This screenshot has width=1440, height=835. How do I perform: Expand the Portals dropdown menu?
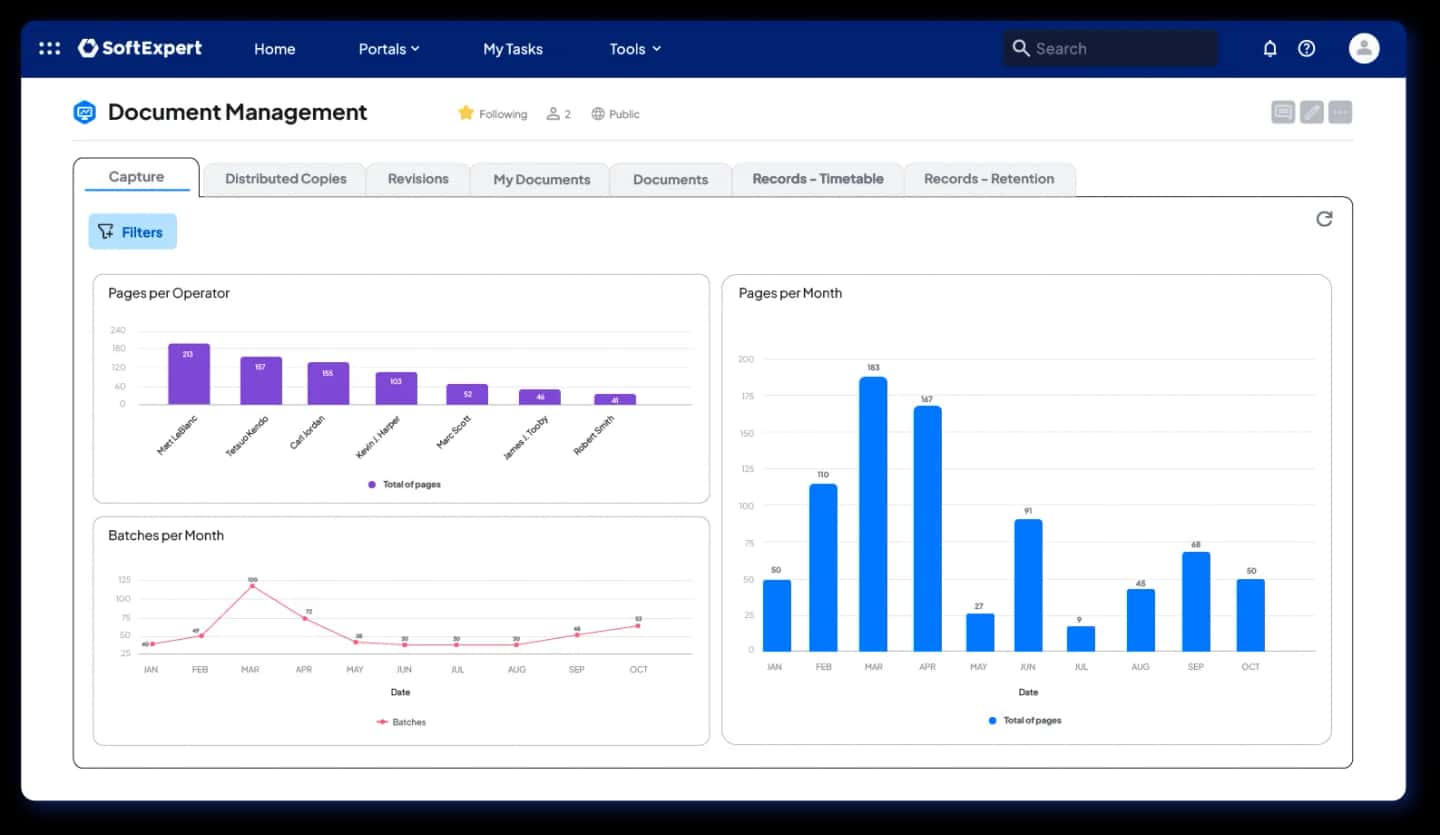(389, 49)
